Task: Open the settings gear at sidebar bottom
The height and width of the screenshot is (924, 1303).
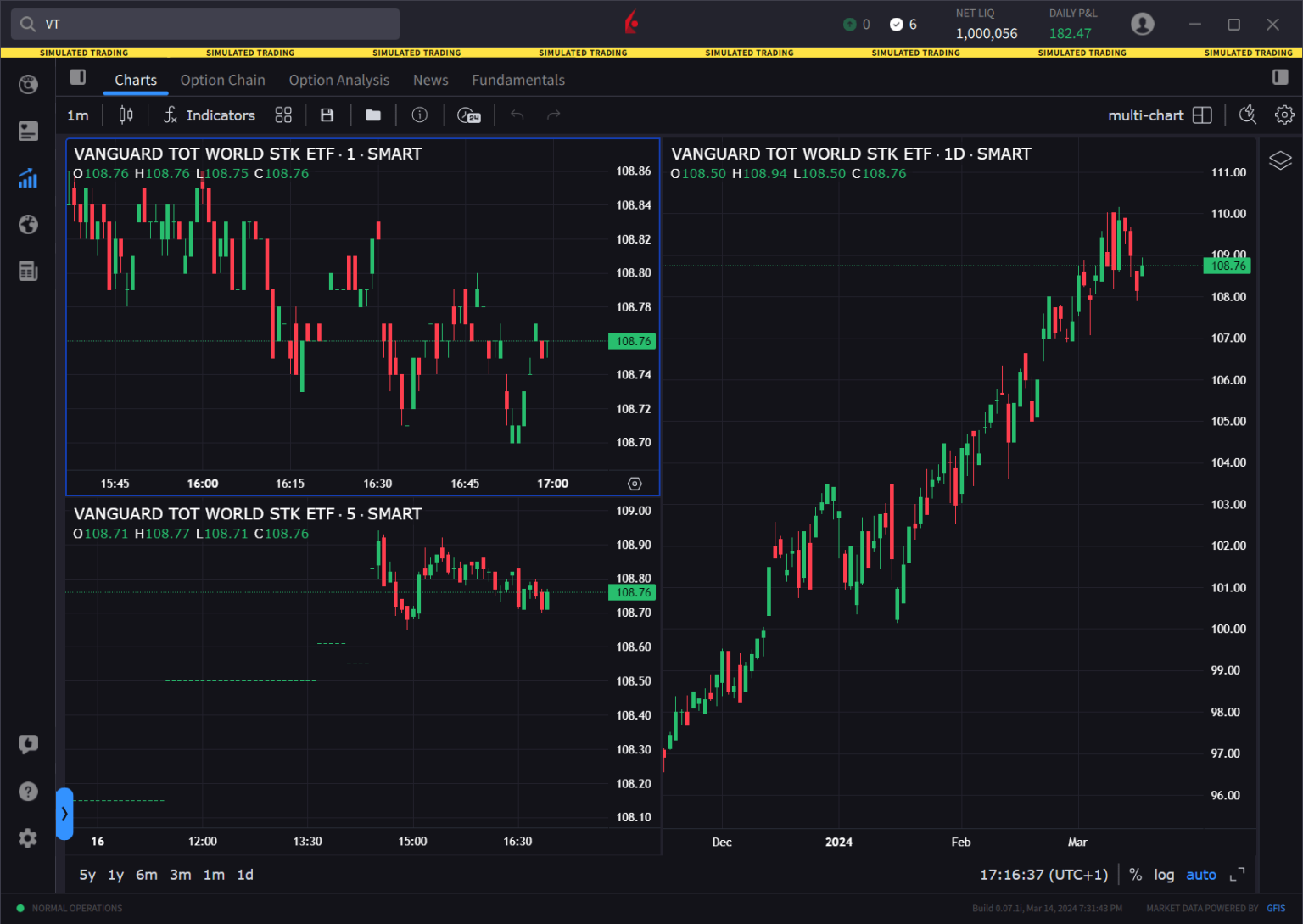Action: click(28, 838)
